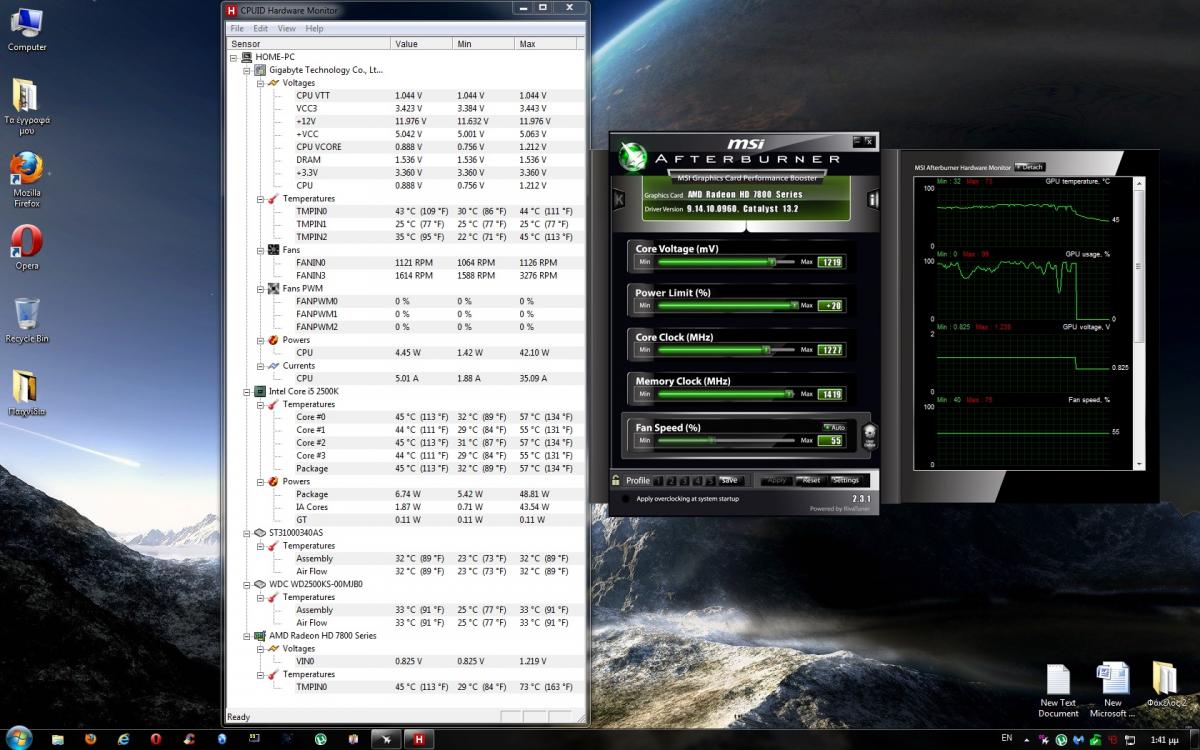The height and width of the screenshot is (750, 1200).
Task: Open the File menu in Hardware Monitor
Action: coord(238,29)
